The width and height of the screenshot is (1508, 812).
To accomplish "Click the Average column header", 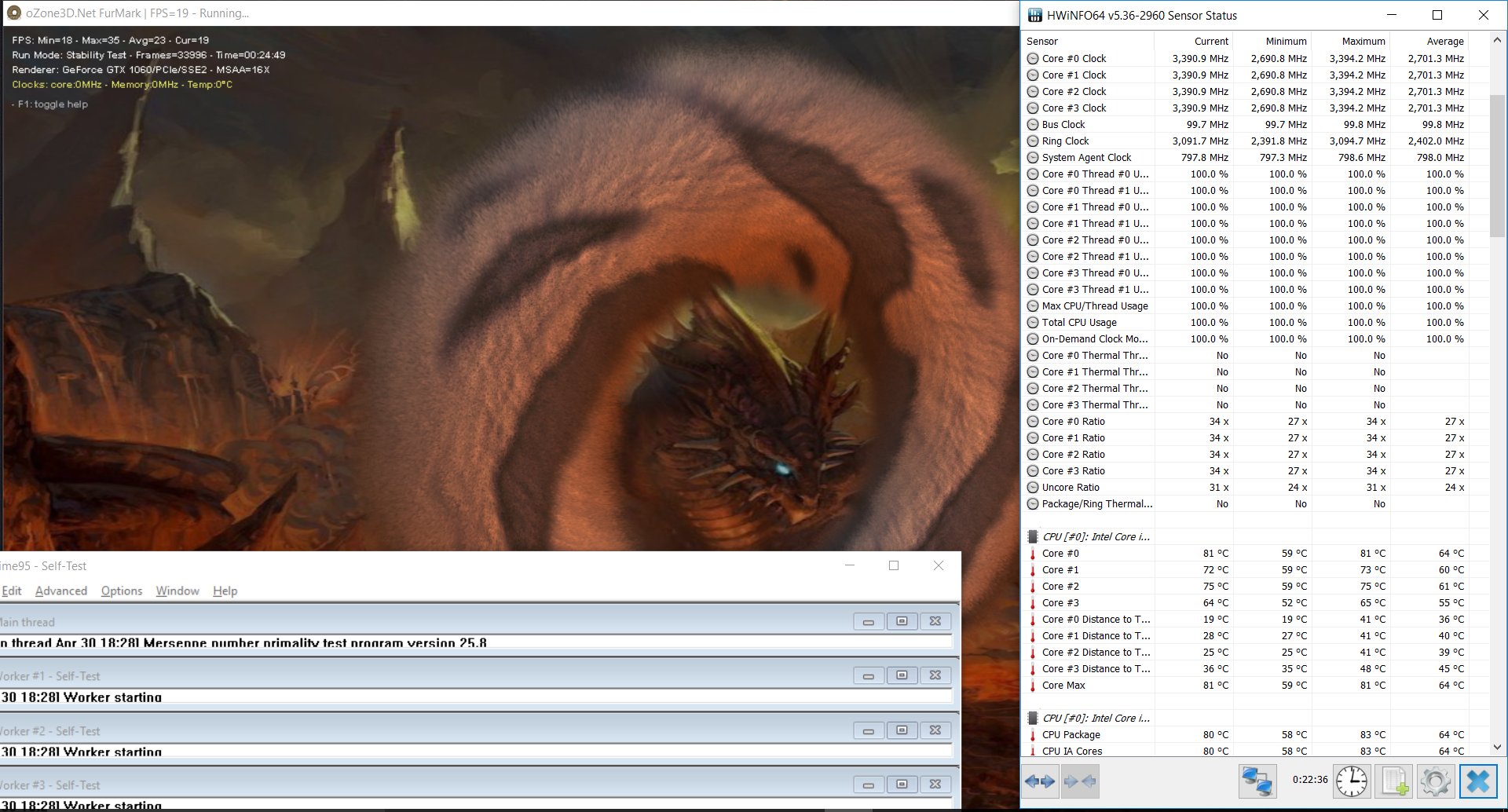I will tap(1429, 42).
